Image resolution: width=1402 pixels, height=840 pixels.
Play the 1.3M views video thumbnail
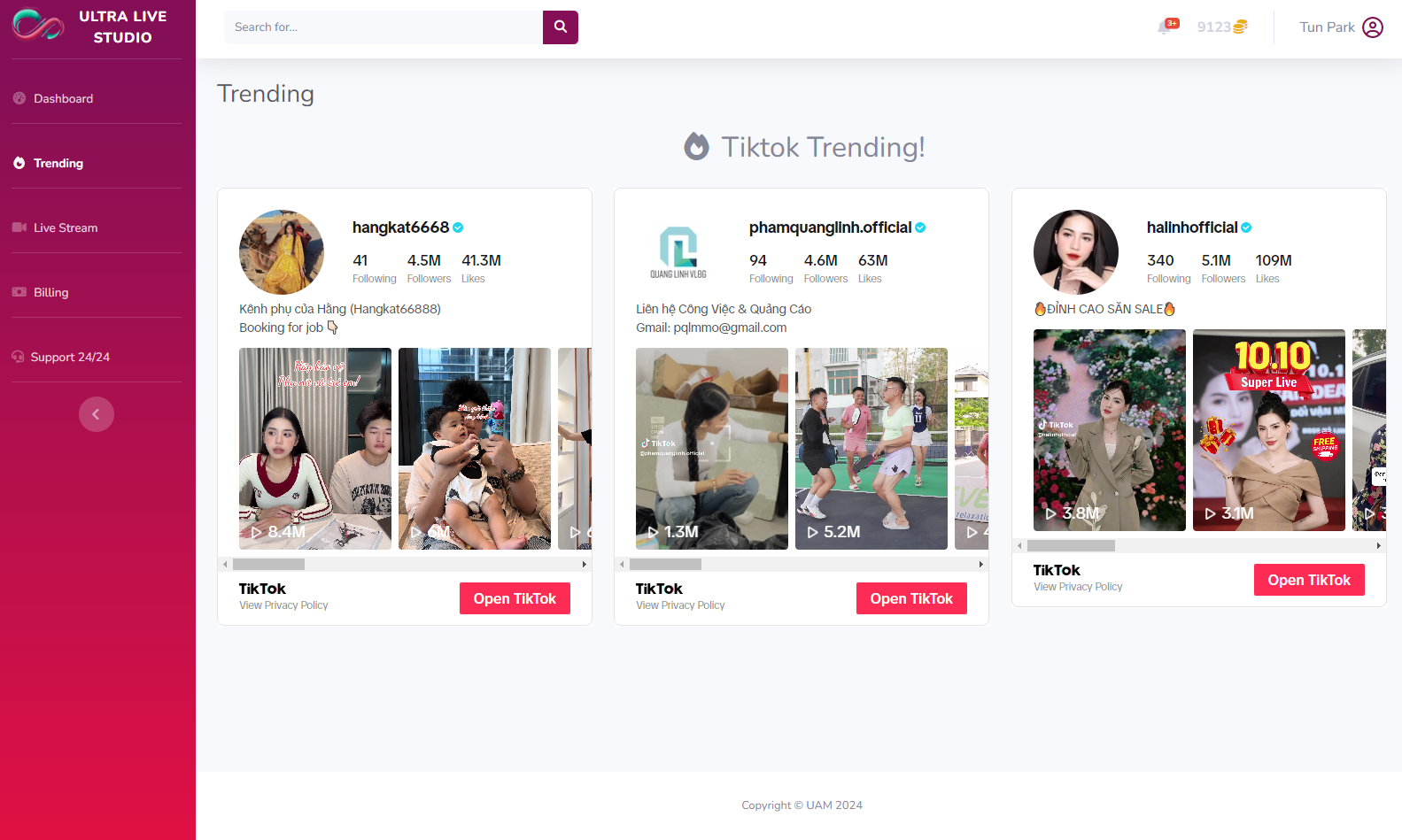(712, 449)
